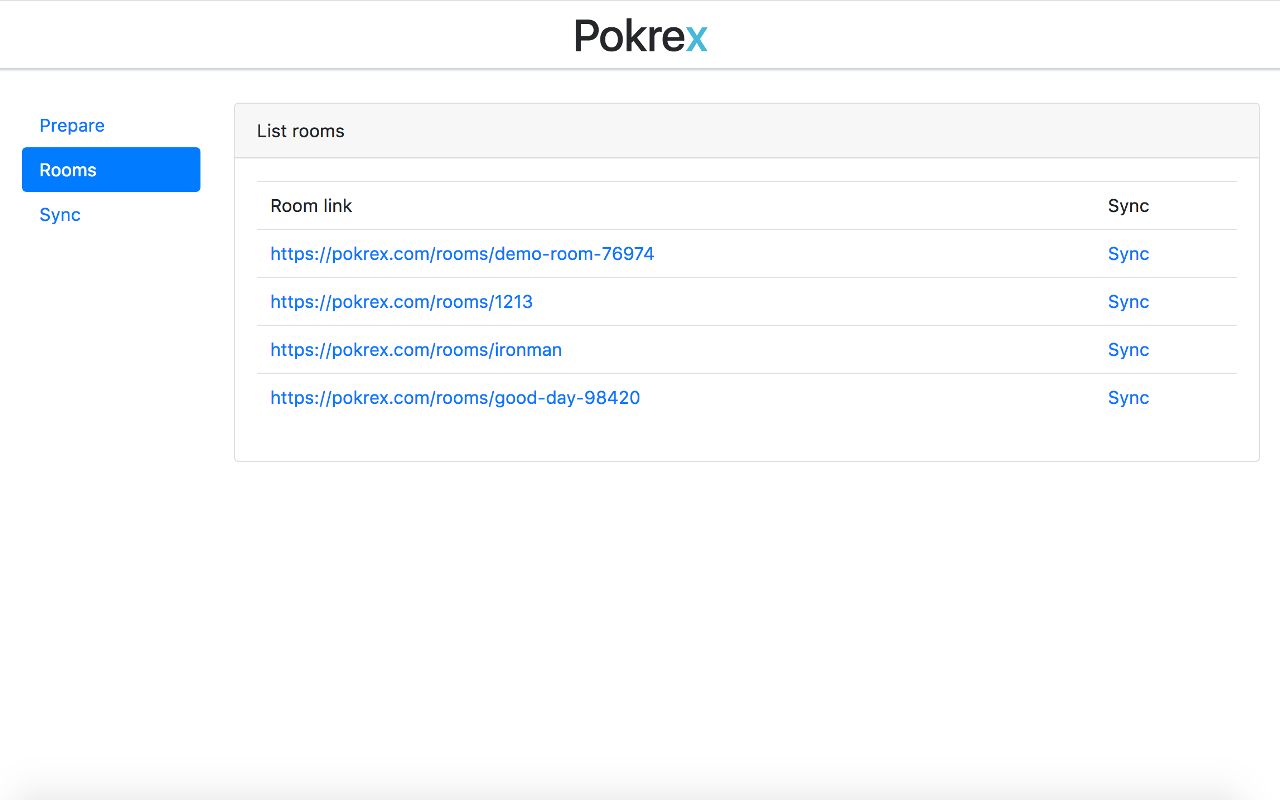This screenshot has width=1280, height=800.
Task: Click the Sync column header in the table
Action: [x=1128, y=206]
